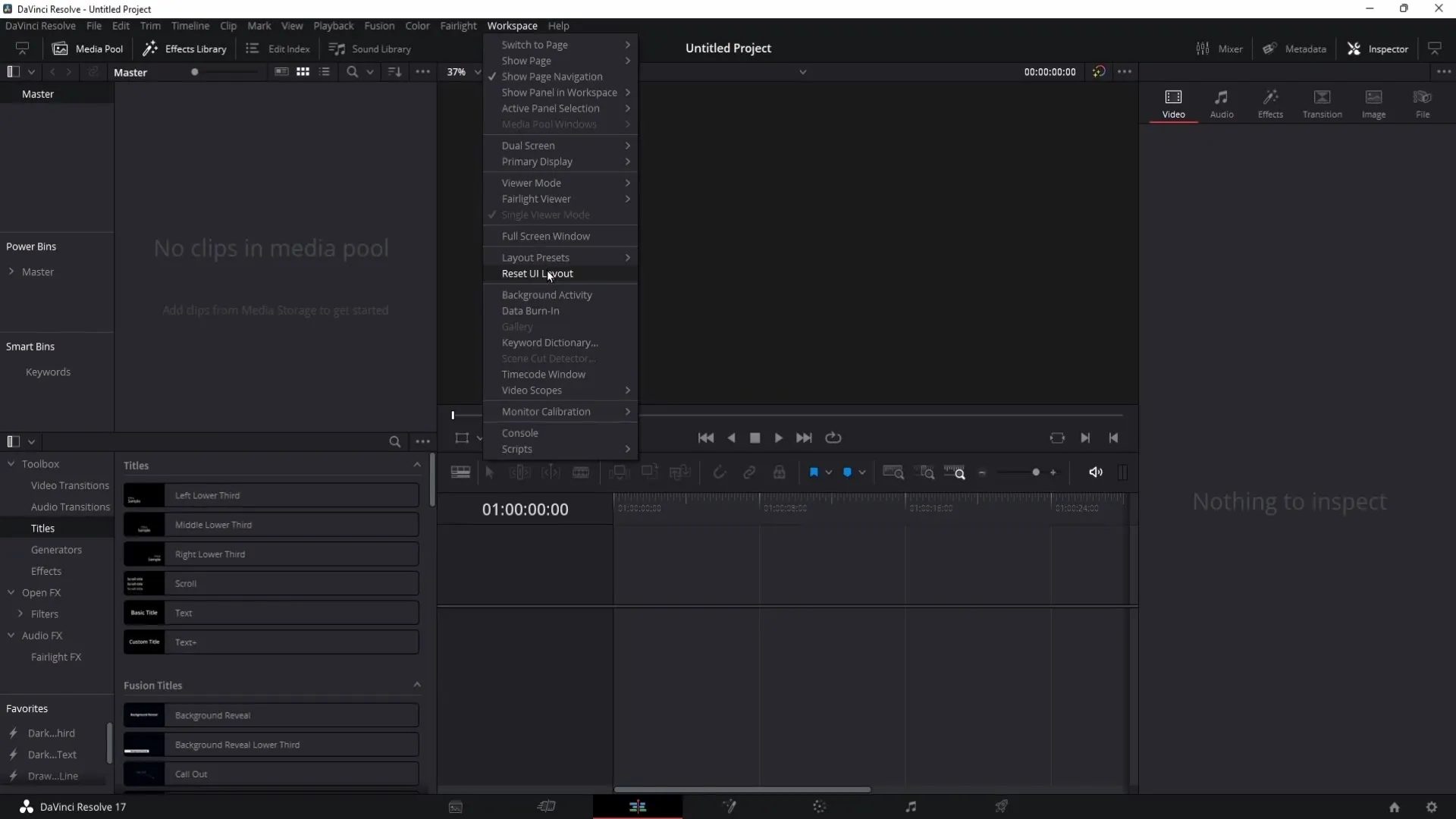Click the volume/mute icon in timeline toolbar

(1096, 471)
